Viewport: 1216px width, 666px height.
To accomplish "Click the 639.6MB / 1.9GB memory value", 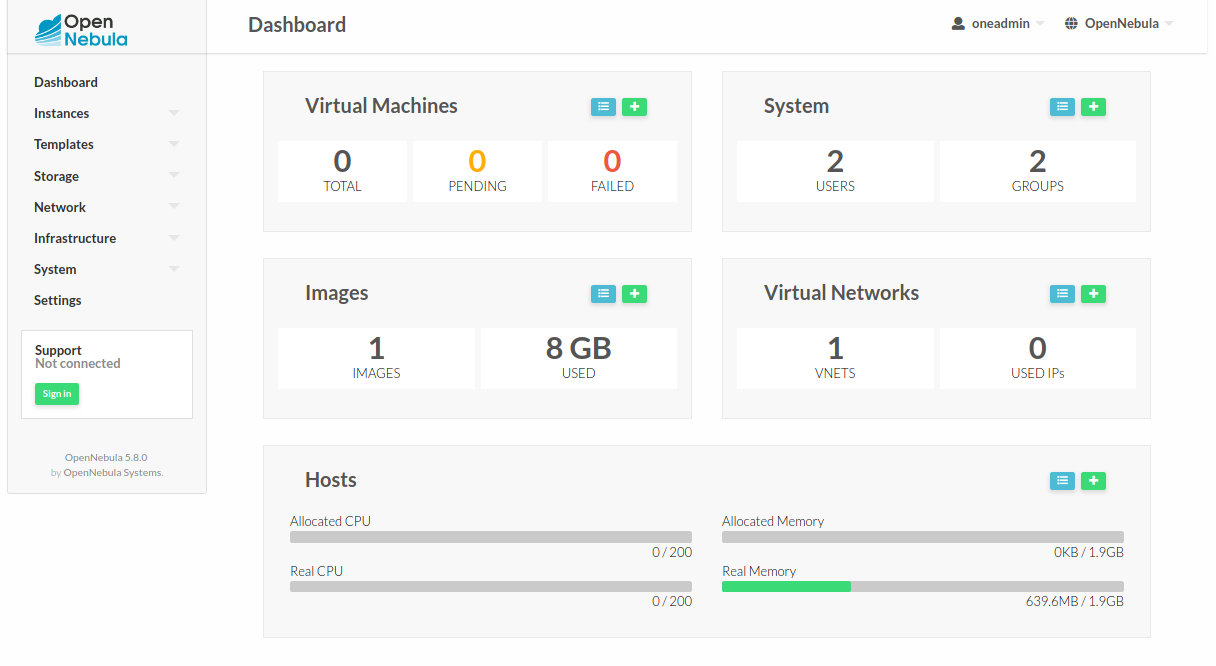I will (x=1075, y=602).
